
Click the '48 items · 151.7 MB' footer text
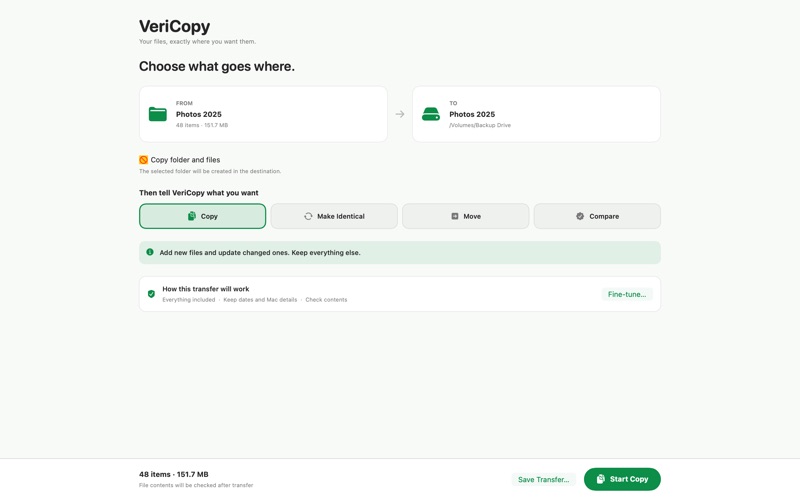coord(173,474)
